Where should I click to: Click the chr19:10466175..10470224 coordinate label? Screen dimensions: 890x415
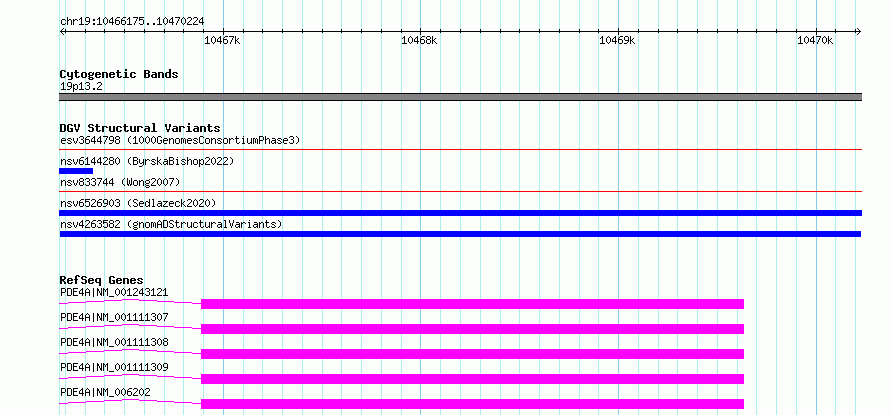click(x=132, y=22)
